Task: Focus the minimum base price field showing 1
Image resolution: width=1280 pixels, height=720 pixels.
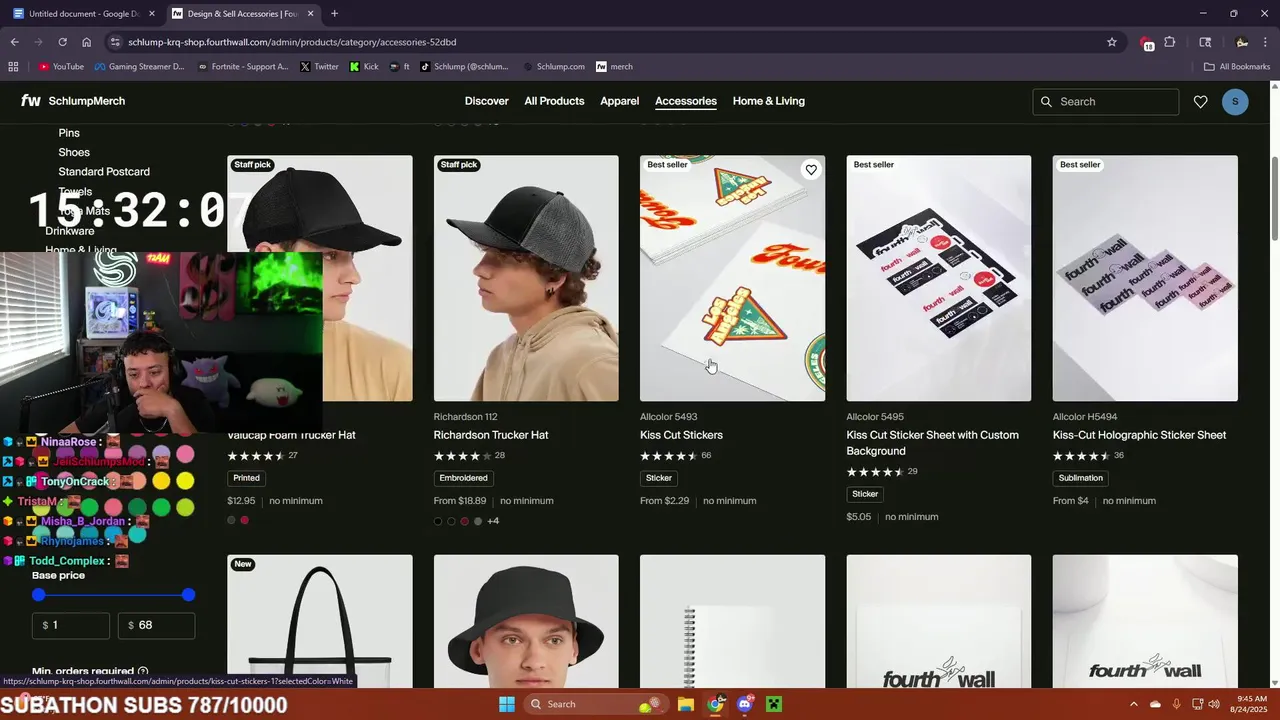Action: point(71,625)
